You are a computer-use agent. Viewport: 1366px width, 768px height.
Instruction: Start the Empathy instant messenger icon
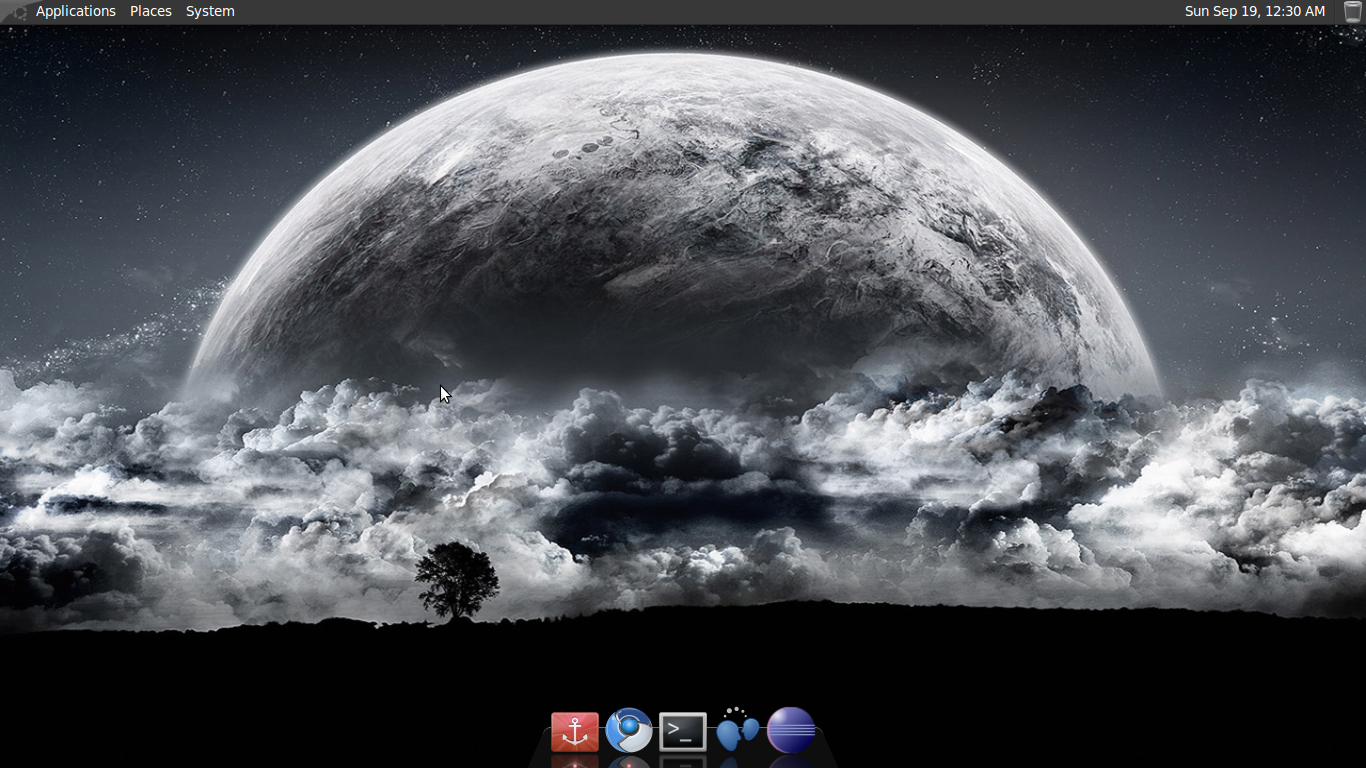point(737,731)
